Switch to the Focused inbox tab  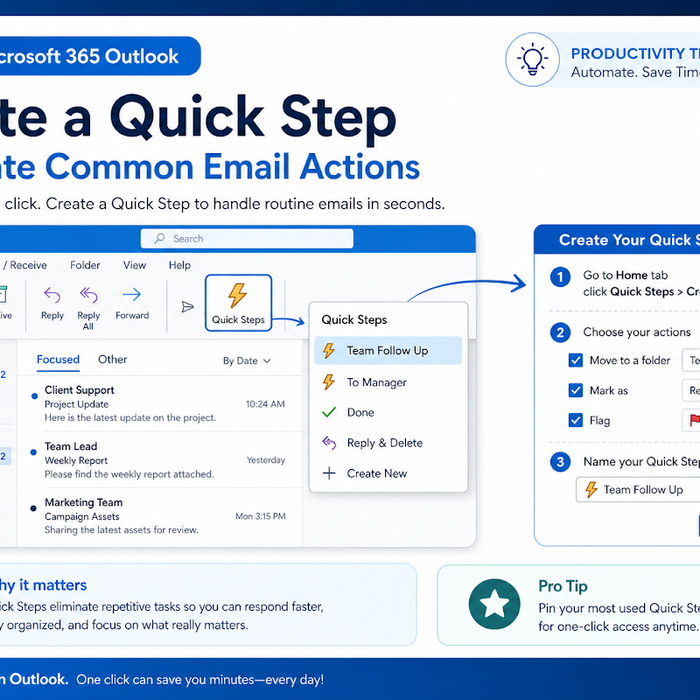pyautogui.click(x=58, y=359)
